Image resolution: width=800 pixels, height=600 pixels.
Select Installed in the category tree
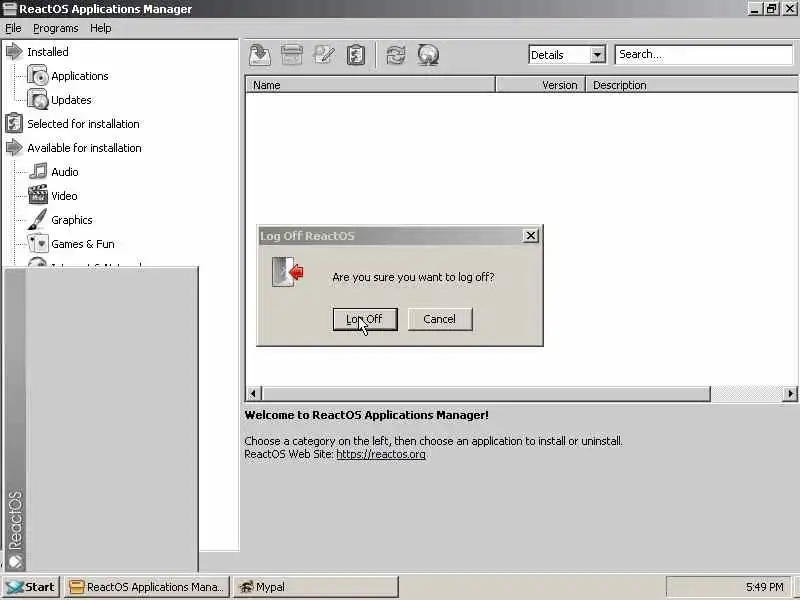pyautogui.click(x=47, y=52)
